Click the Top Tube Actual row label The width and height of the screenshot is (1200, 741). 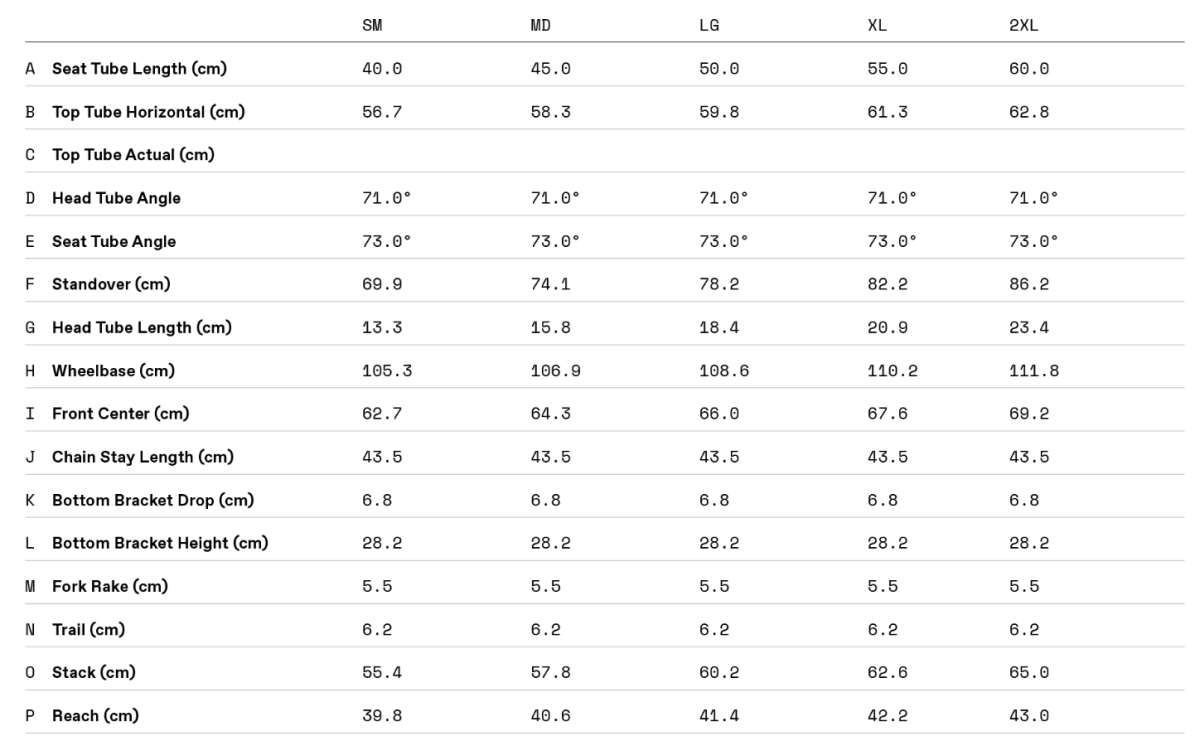[x=133, y=155]
